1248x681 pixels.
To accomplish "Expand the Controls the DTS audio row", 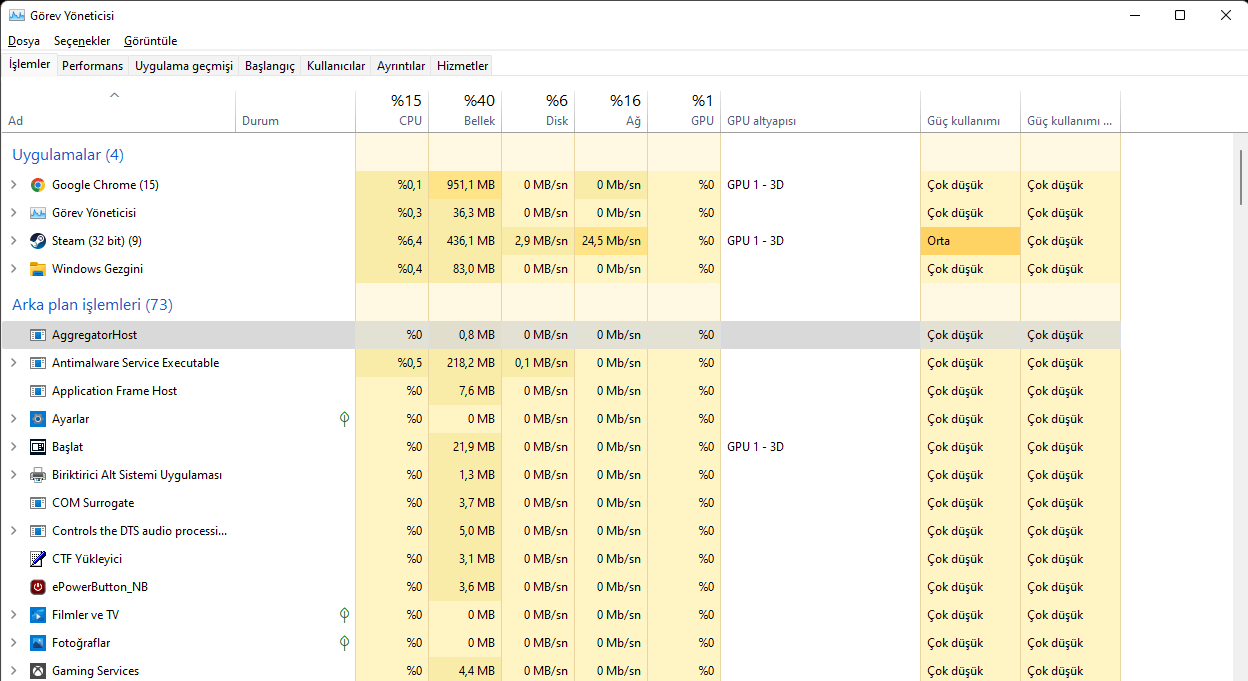I will (x=13, y=531).
